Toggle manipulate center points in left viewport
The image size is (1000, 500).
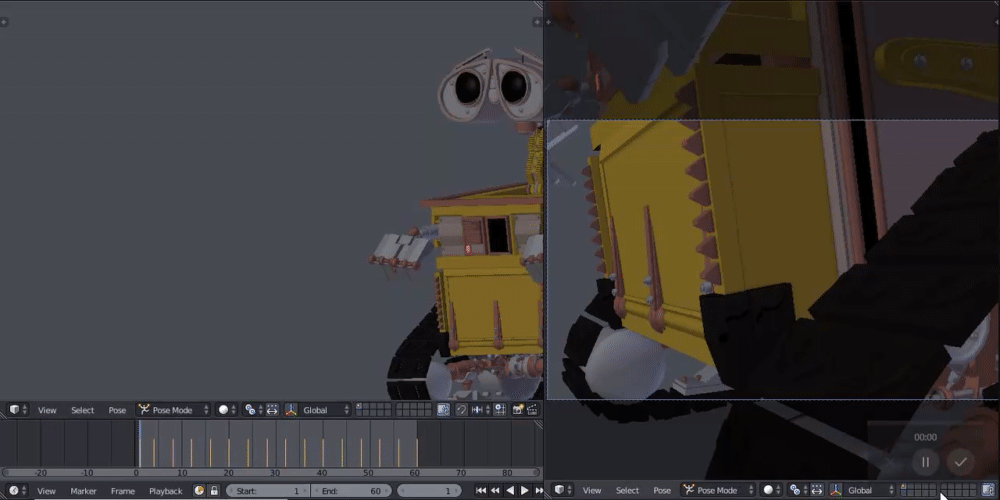click(x=272, y=410)
